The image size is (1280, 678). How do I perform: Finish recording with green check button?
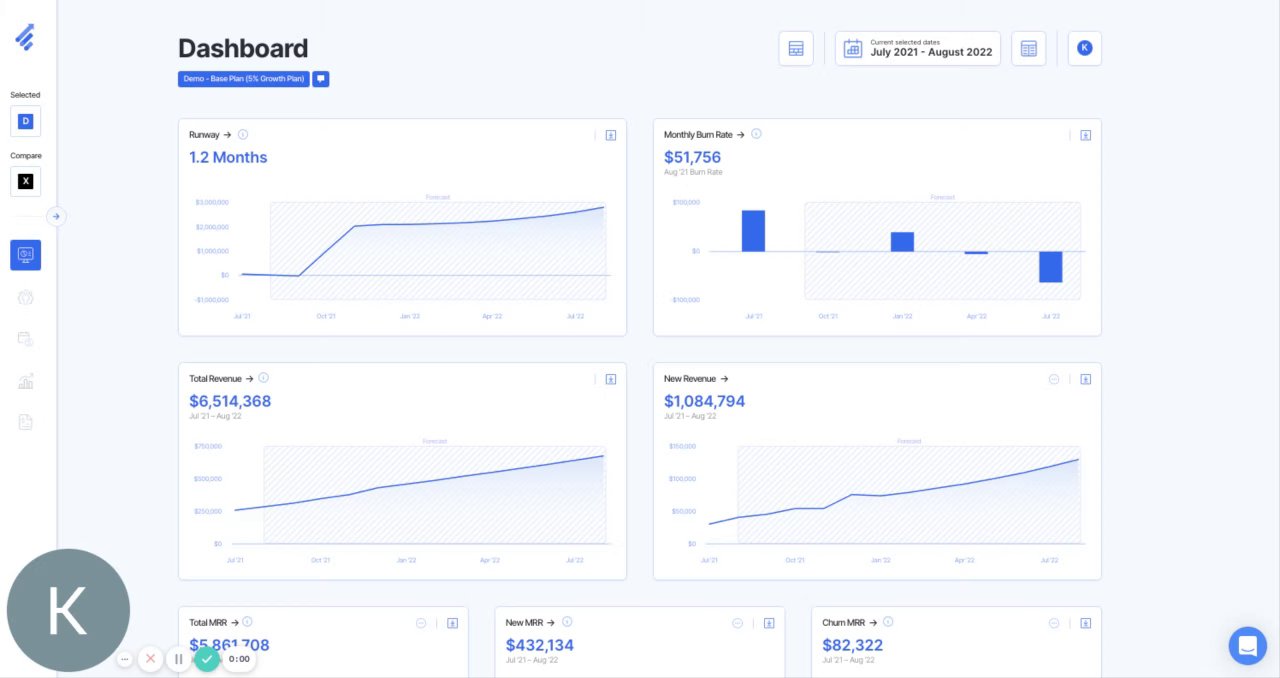(x=207, y=659)
